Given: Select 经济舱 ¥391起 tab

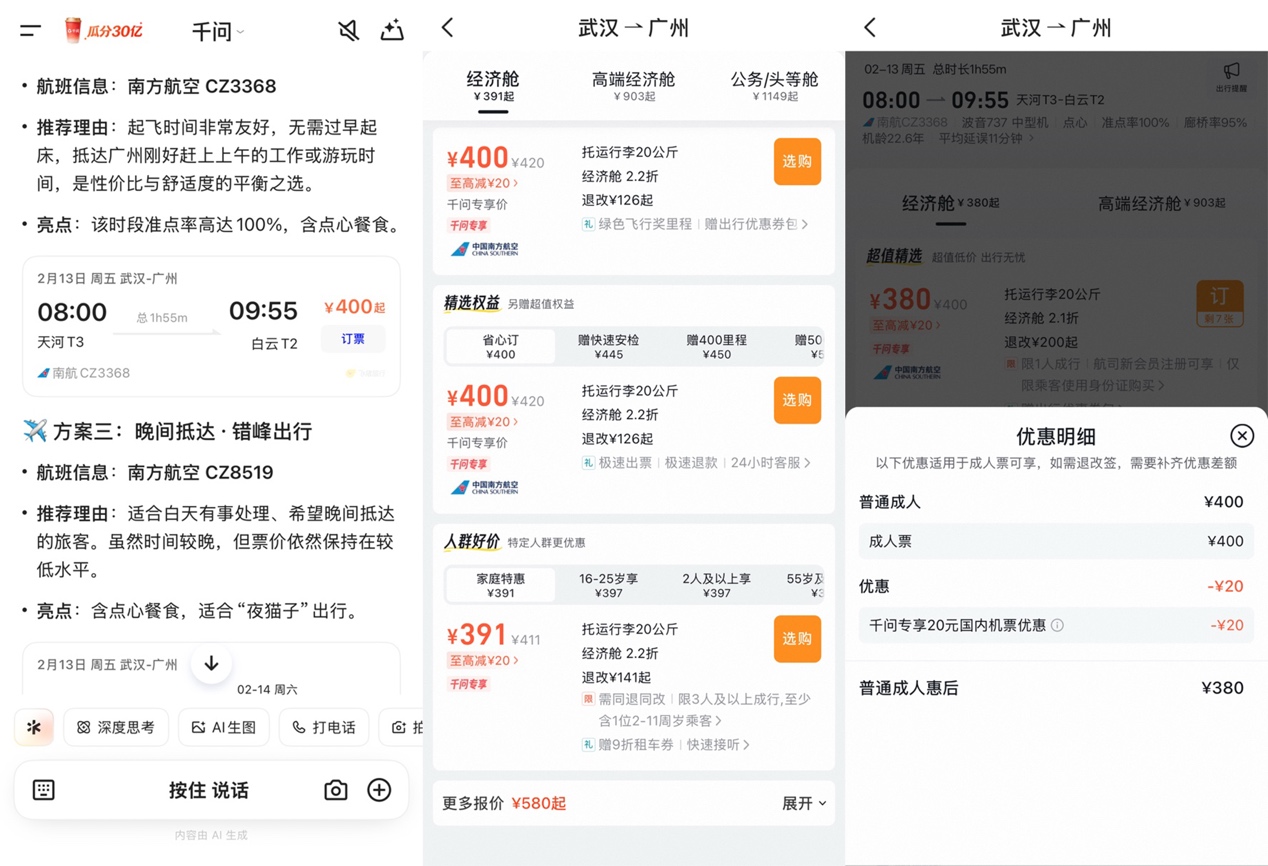Looking at the screenshot, I should [x=493, y=86].
